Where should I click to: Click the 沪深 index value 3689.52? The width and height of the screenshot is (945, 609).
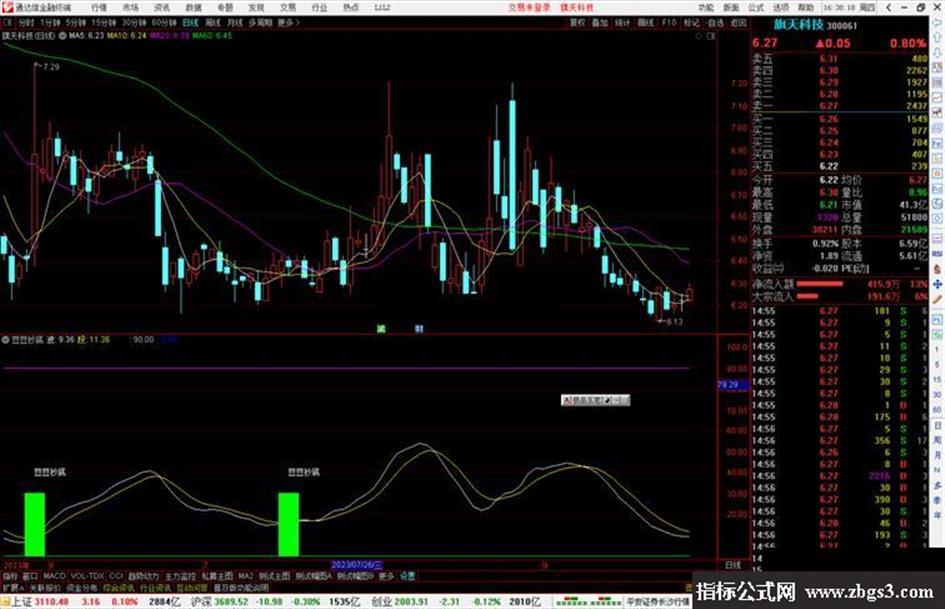[x=231, y=602]
